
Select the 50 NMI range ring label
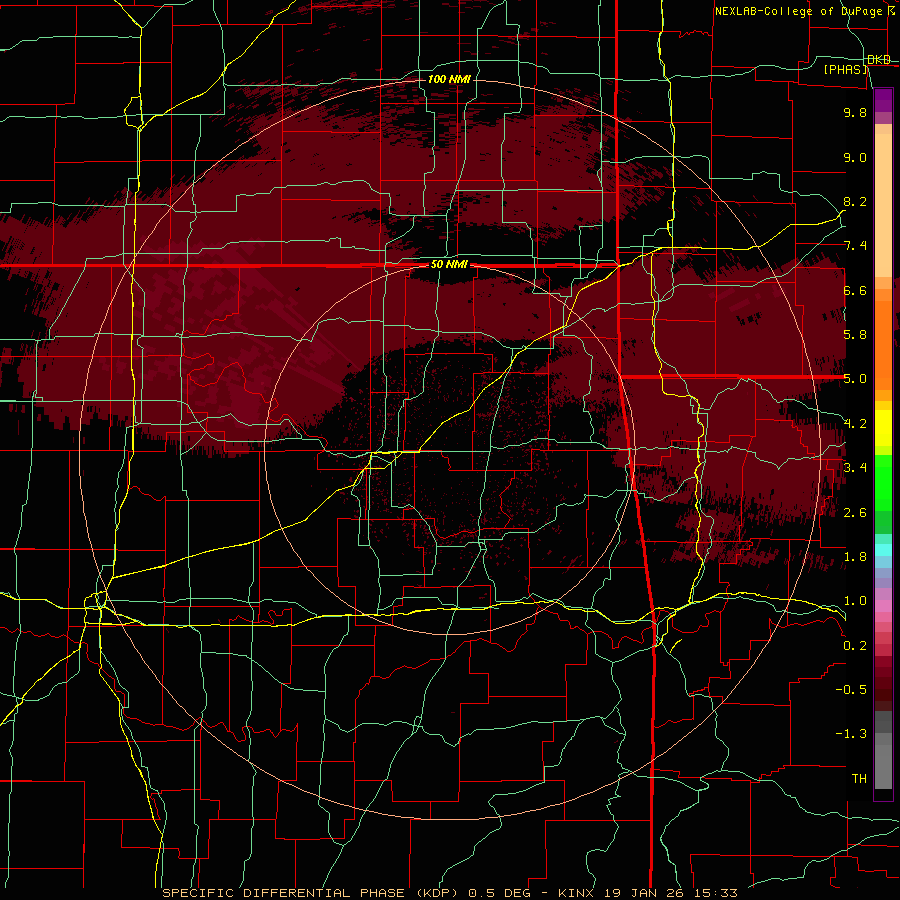pyautogui.click(x=449, y=264)
